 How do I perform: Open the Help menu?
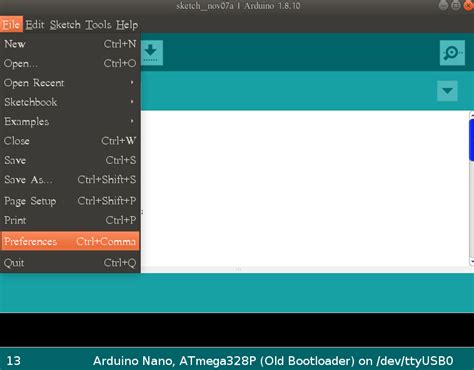click(127, 24)
